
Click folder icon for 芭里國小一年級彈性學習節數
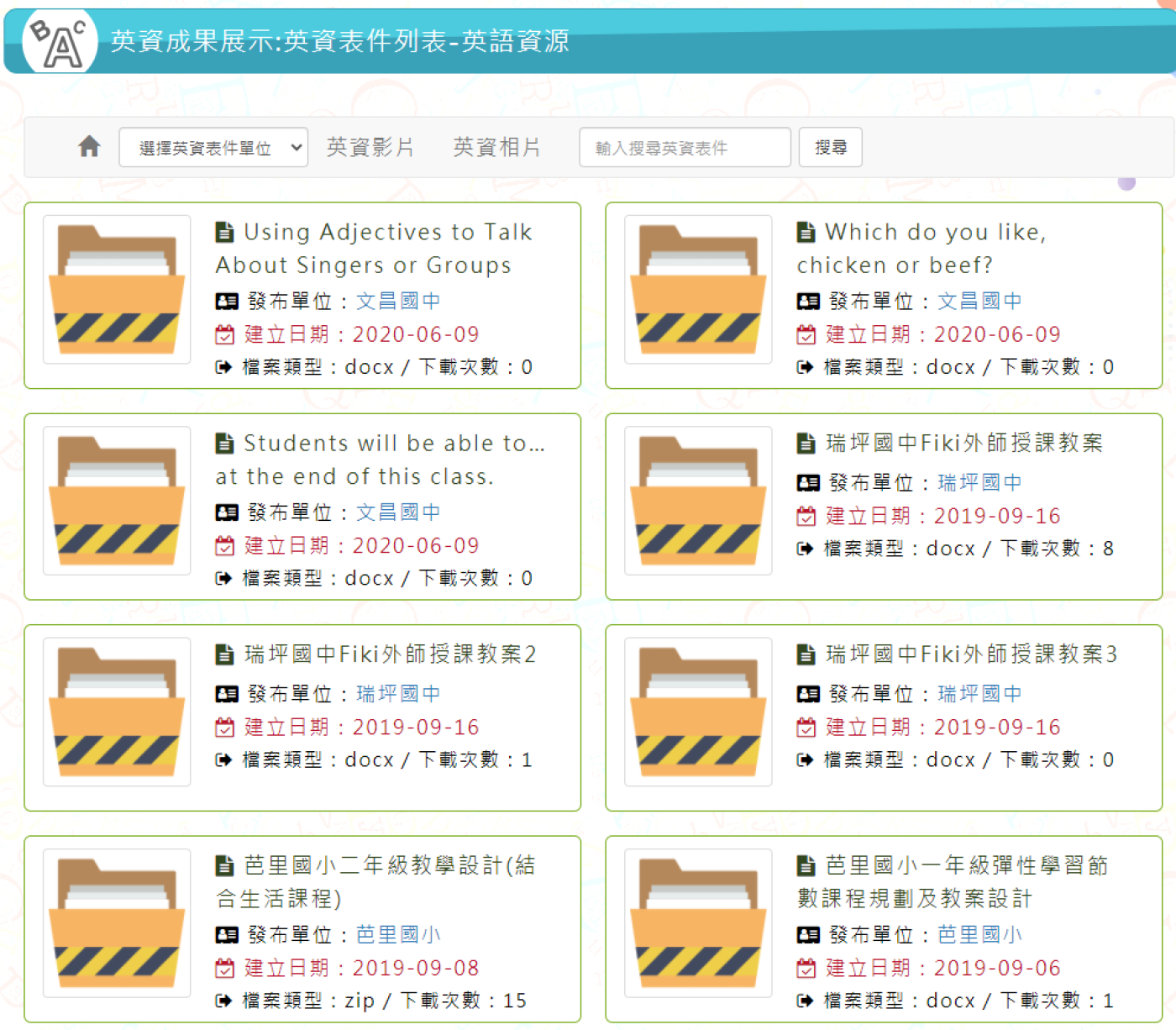point(698,922)
